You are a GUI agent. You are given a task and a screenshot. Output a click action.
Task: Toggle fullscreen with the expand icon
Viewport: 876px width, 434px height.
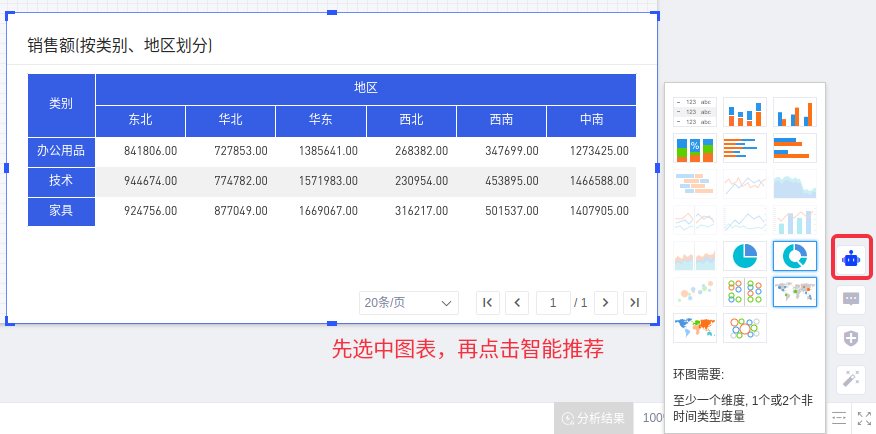[864, 418]
